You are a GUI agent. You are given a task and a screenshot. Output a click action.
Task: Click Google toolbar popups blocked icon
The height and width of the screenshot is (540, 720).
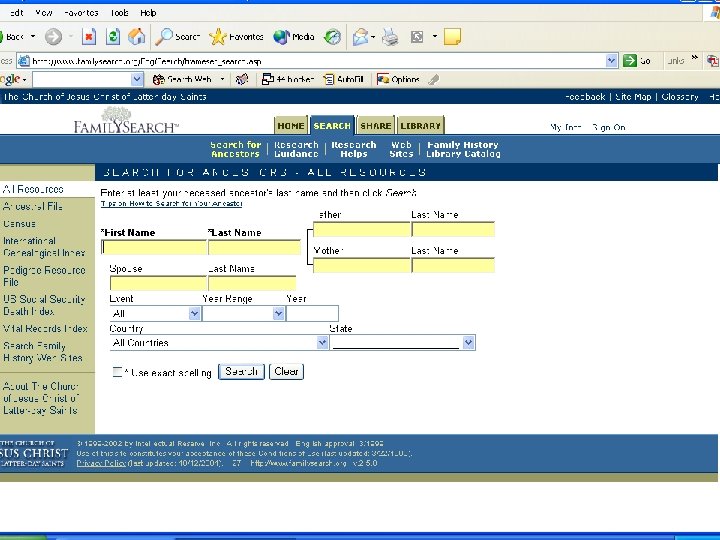point(288,79)
